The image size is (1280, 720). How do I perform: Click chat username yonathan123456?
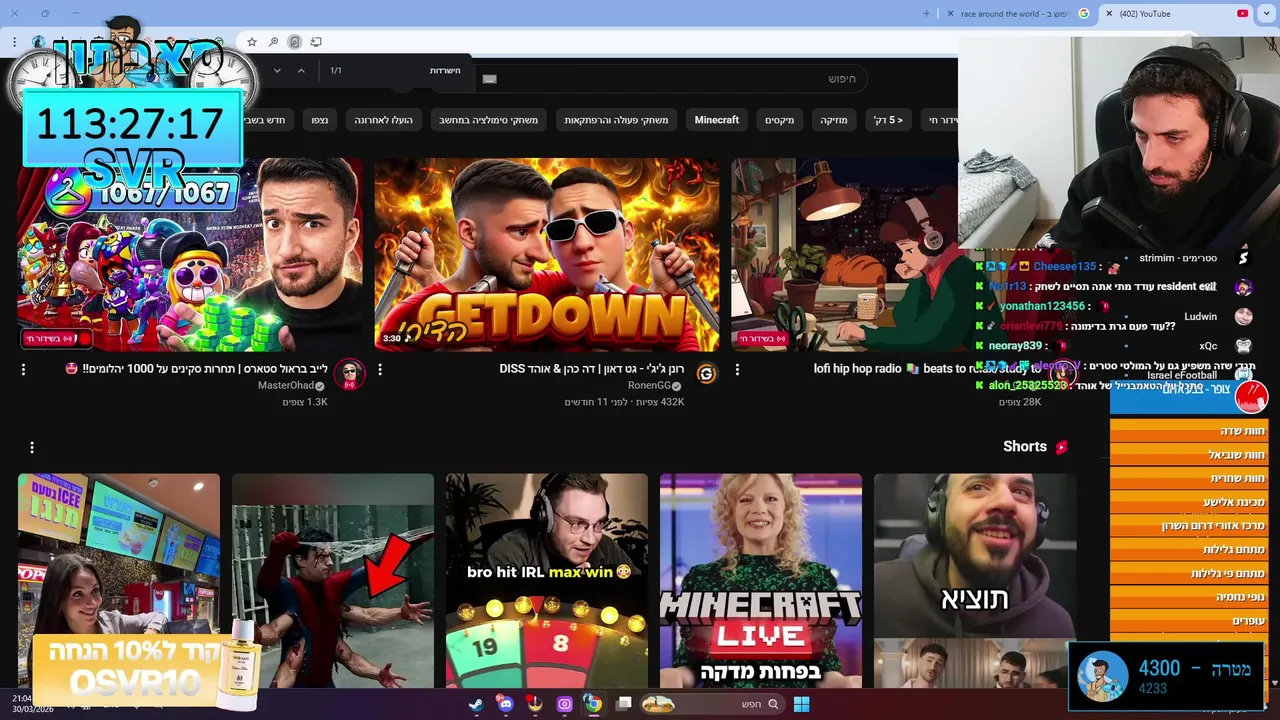coord(1042,306)
